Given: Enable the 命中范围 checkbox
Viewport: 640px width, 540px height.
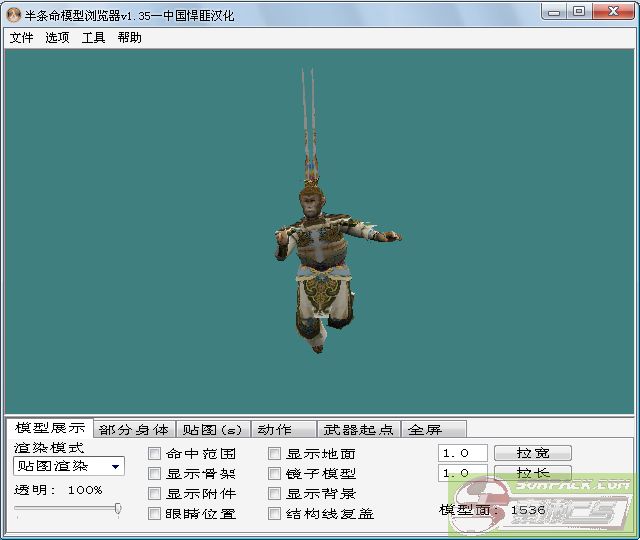Looking at the screenshot, I should [155, 454].
